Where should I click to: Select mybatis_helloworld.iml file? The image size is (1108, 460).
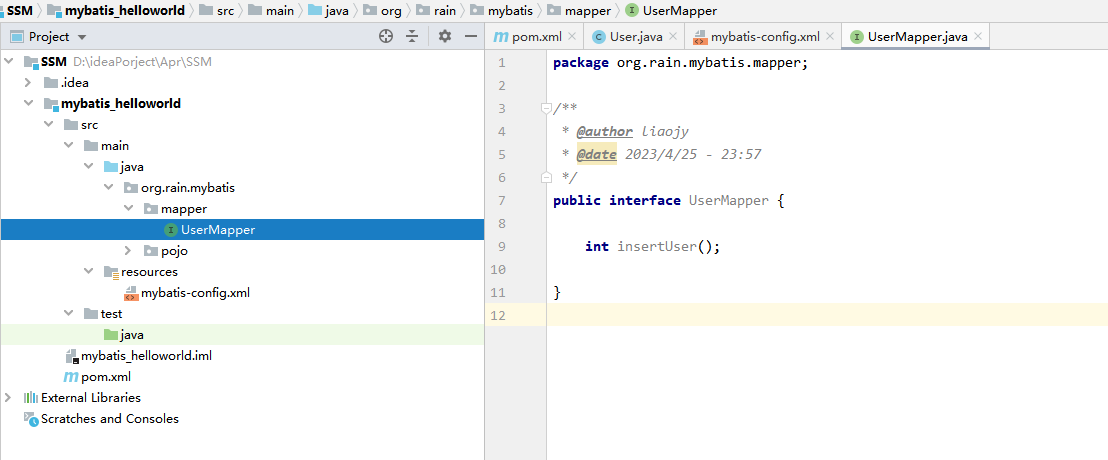click(x=242, y=355)
